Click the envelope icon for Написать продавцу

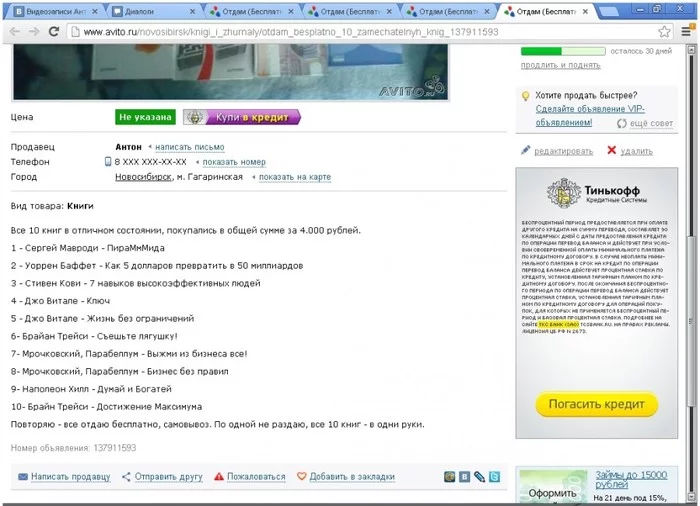(23, 477)
